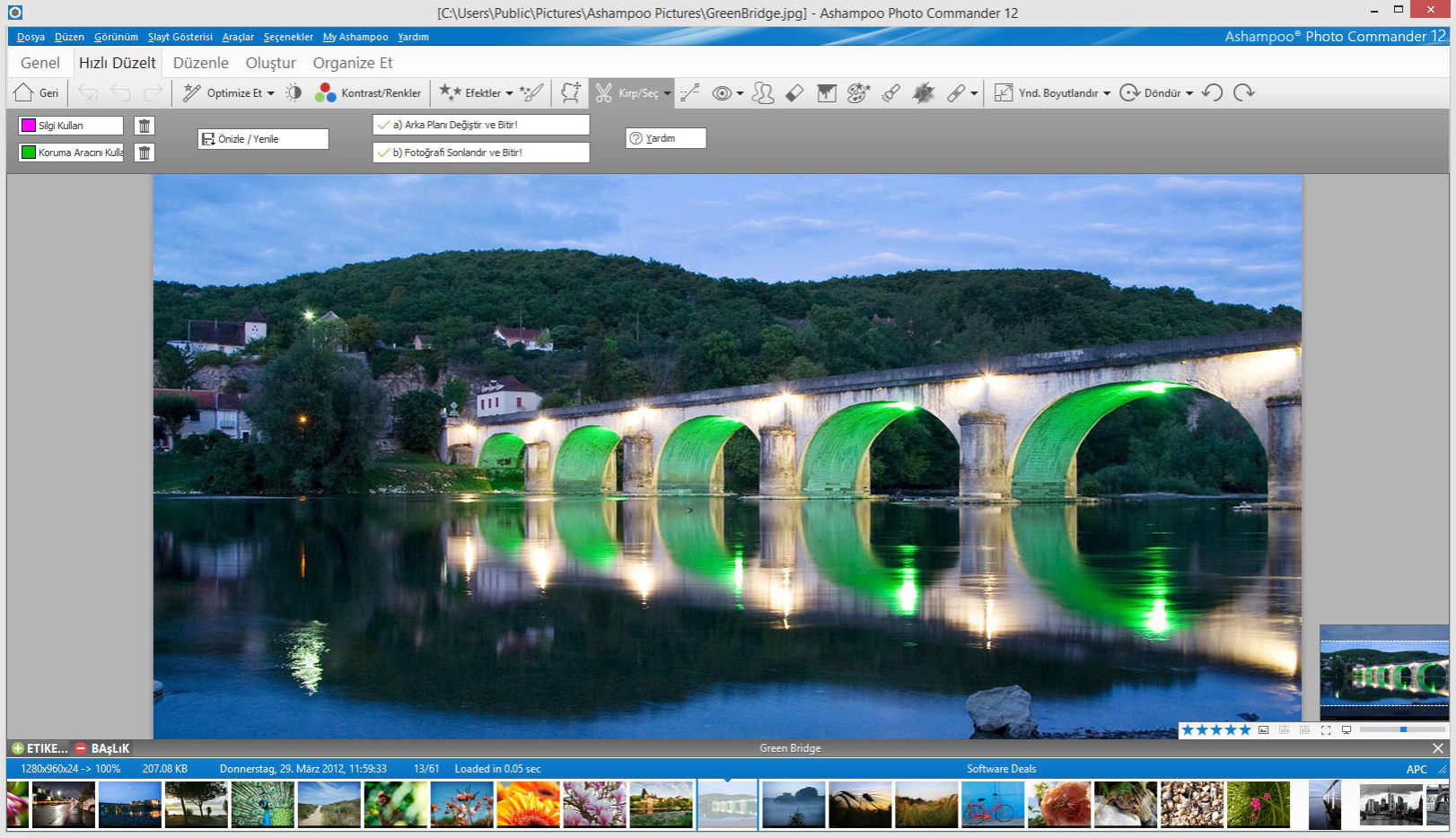Expand the Optimize Et dropdown
1456x838 pixels.
point(271,93)
